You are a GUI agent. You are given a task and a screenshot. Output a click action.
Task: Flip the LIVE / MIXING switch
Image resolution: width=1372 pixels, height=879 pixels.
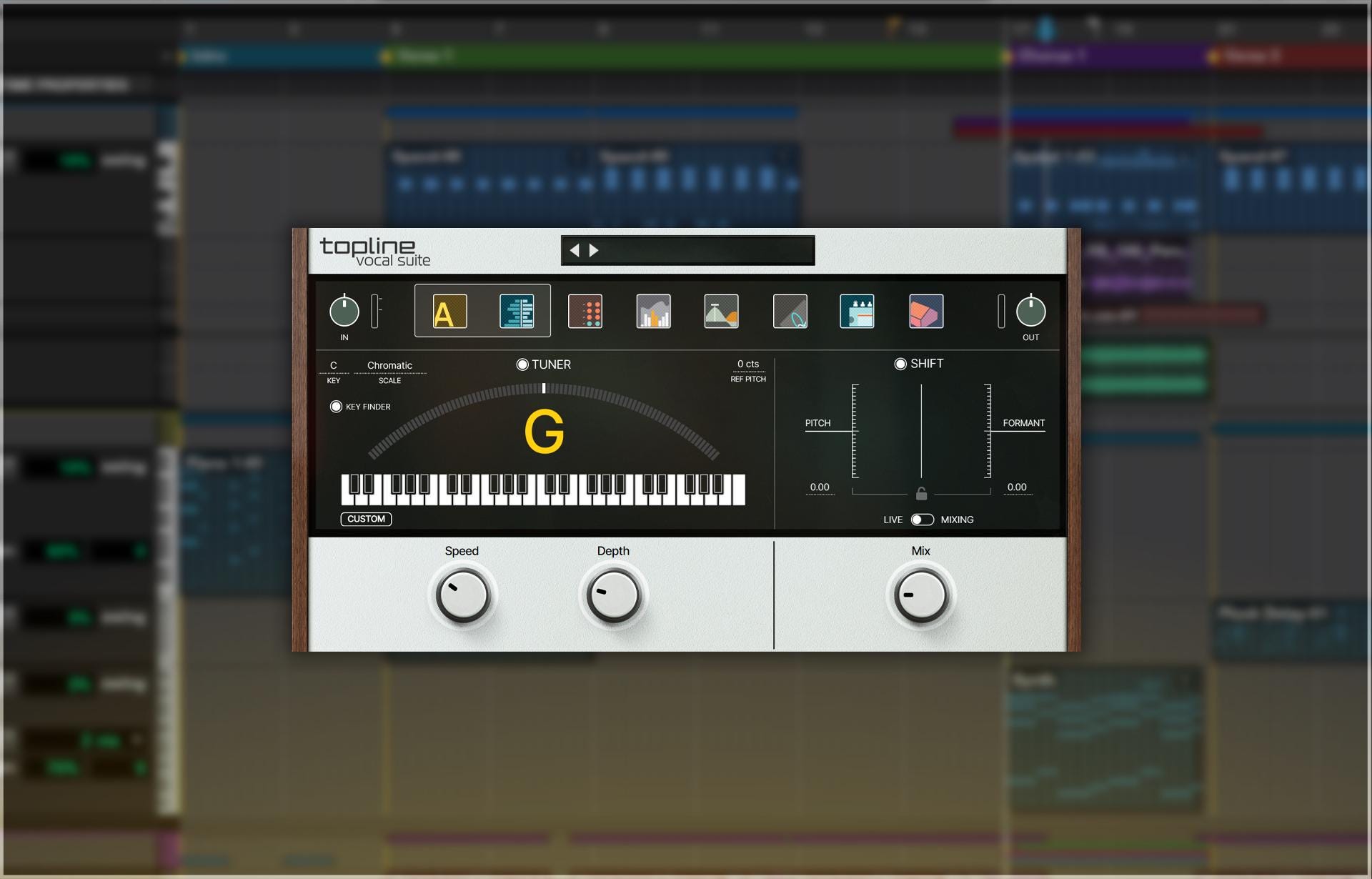(x=922, y=520)
